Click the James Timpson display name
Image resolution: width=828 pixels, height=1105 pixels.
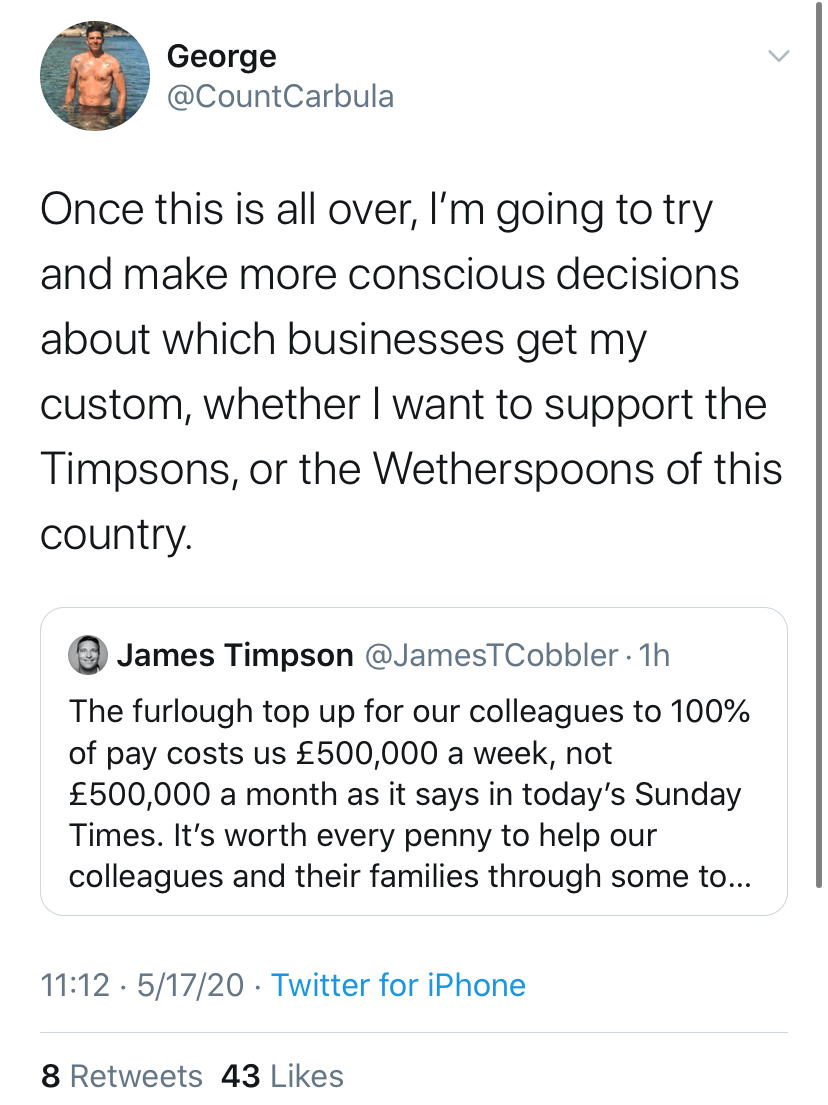(235, 655)
